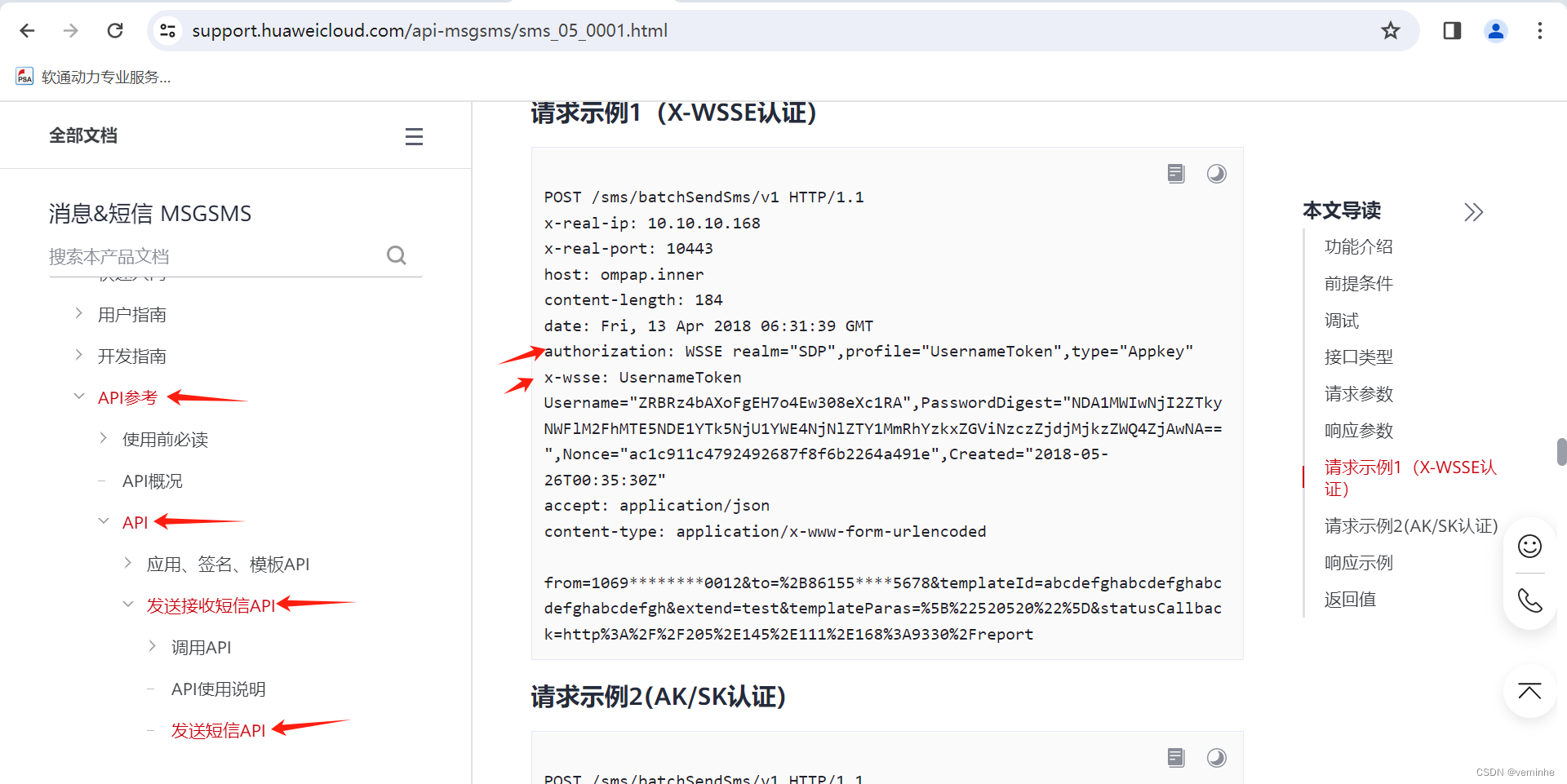Collapse the API参考 tree node

coord(78,396)
